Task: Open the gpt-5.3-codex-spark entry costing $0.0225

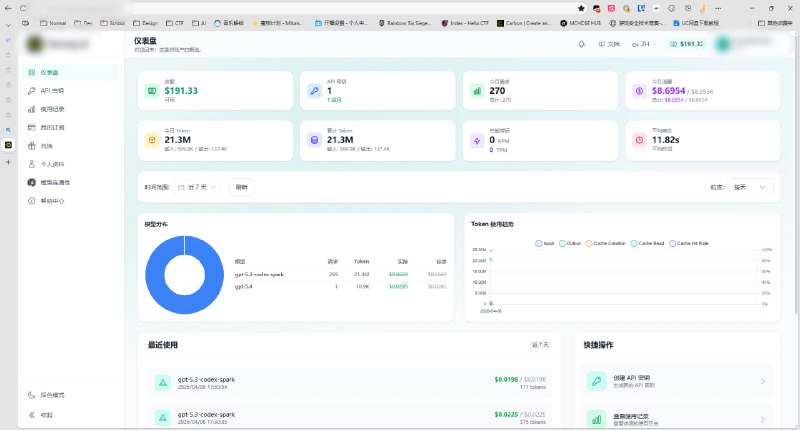Action: (x=349, y=417)
